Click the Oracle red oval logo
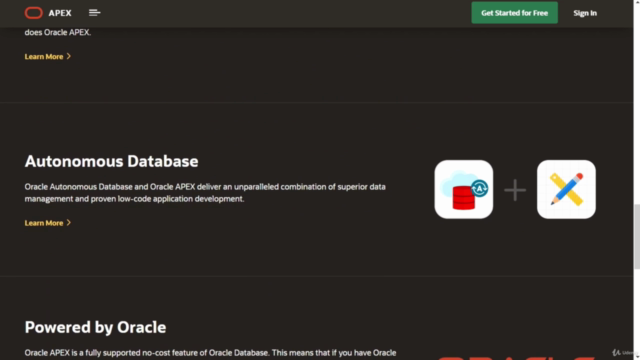 (x=33, y=13)
